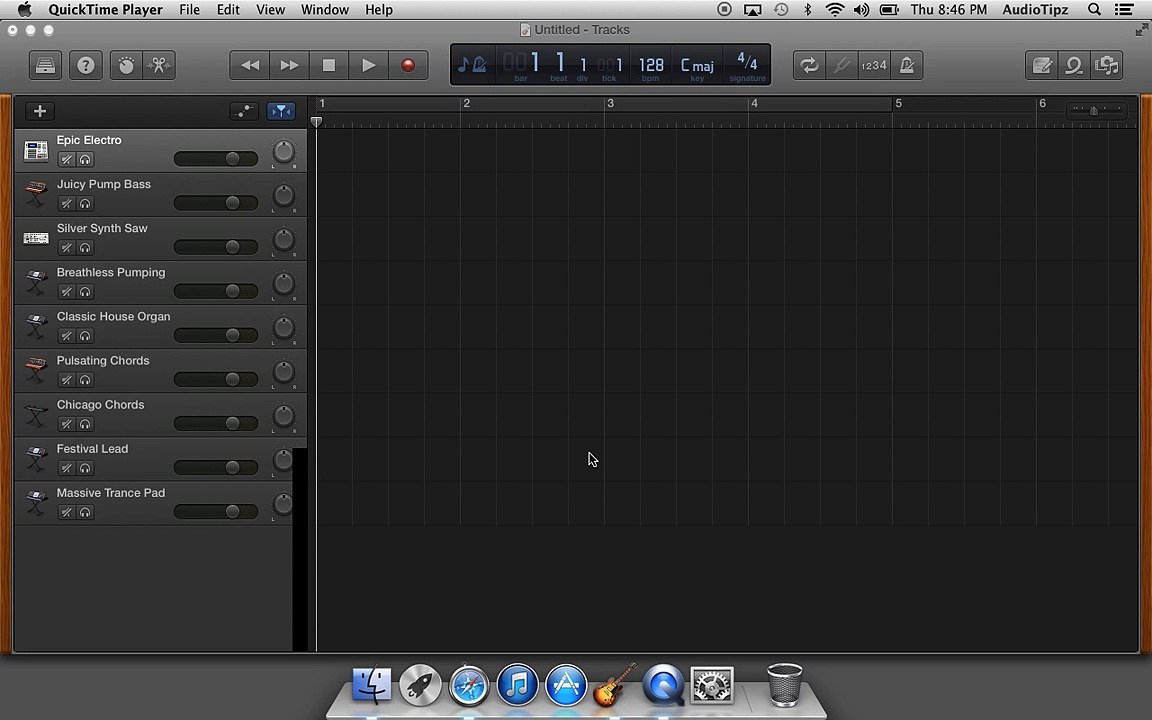Click the Pulsating Chords pan knob
The width and height of the screenshot is (1152, 720).
click(284, 372)
